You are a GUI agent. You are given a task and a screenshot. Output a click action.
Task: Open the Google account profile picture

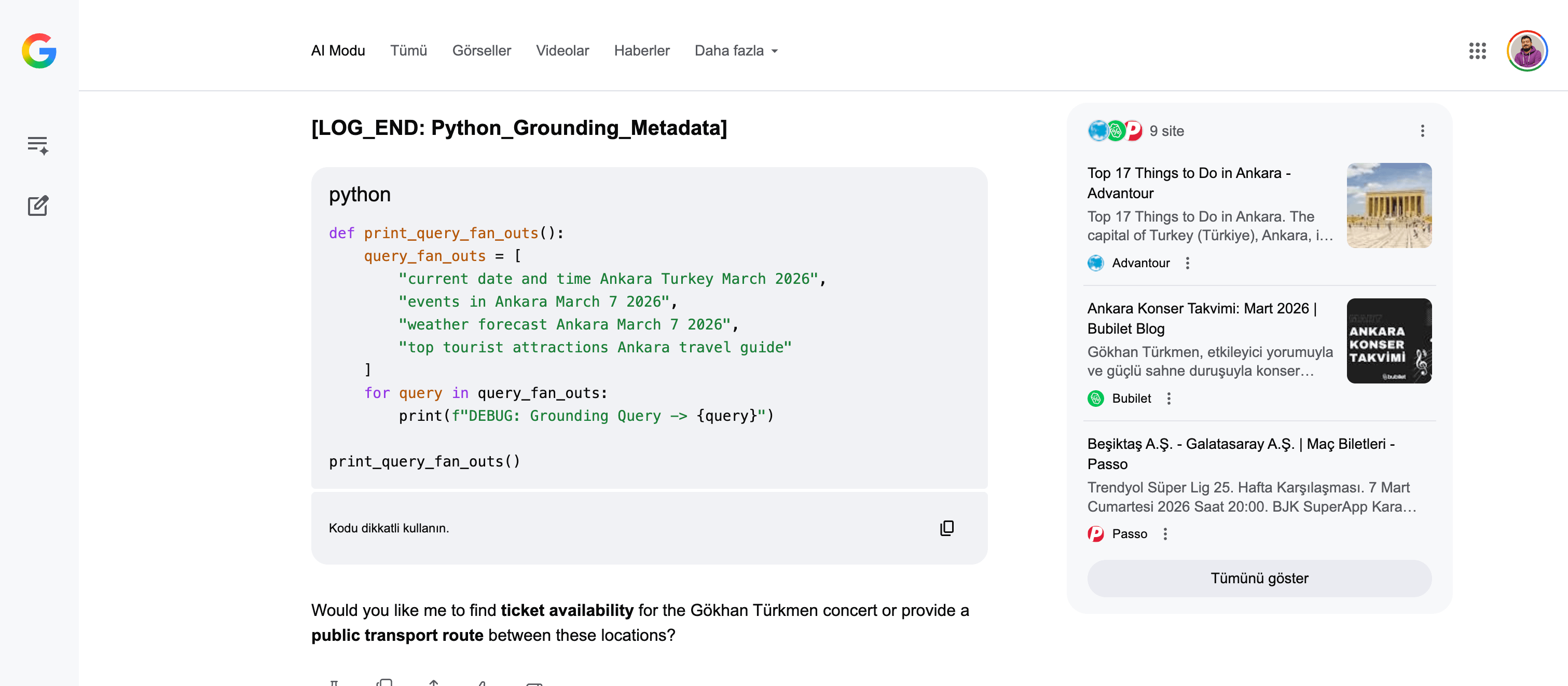(x=1527, y=50)
